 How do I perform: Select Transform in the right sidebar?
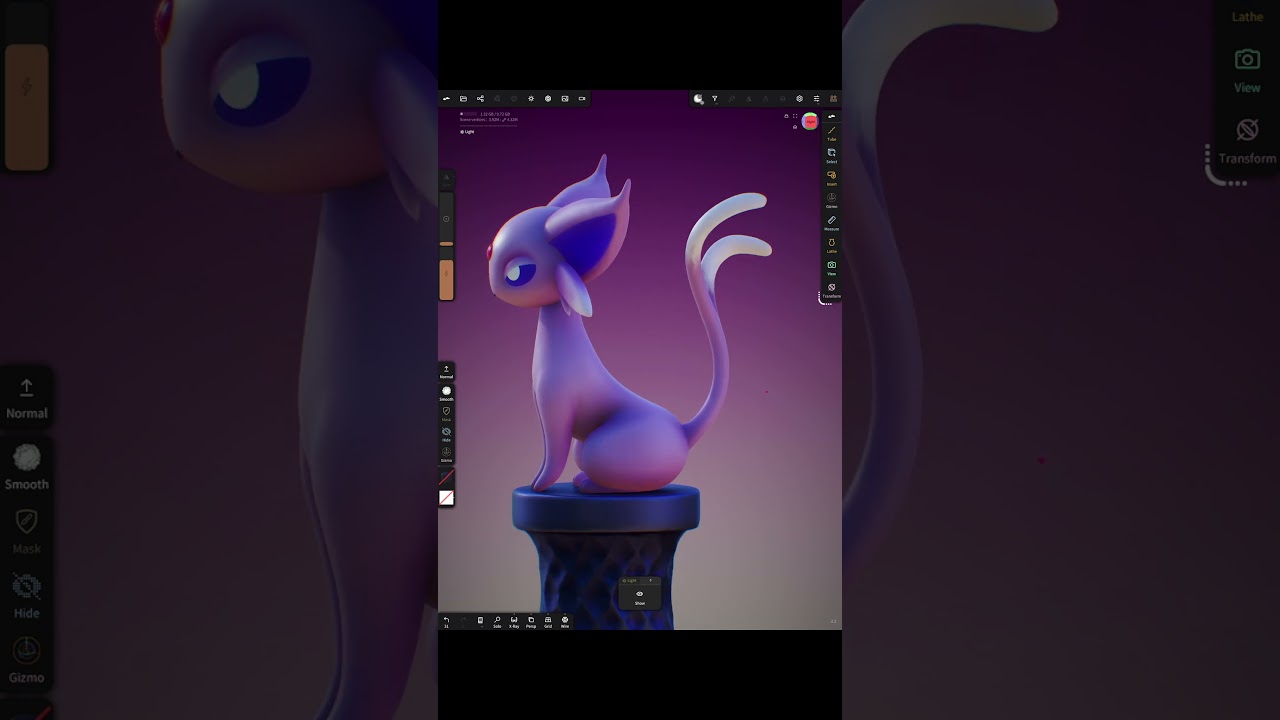[x=832, y=289]
